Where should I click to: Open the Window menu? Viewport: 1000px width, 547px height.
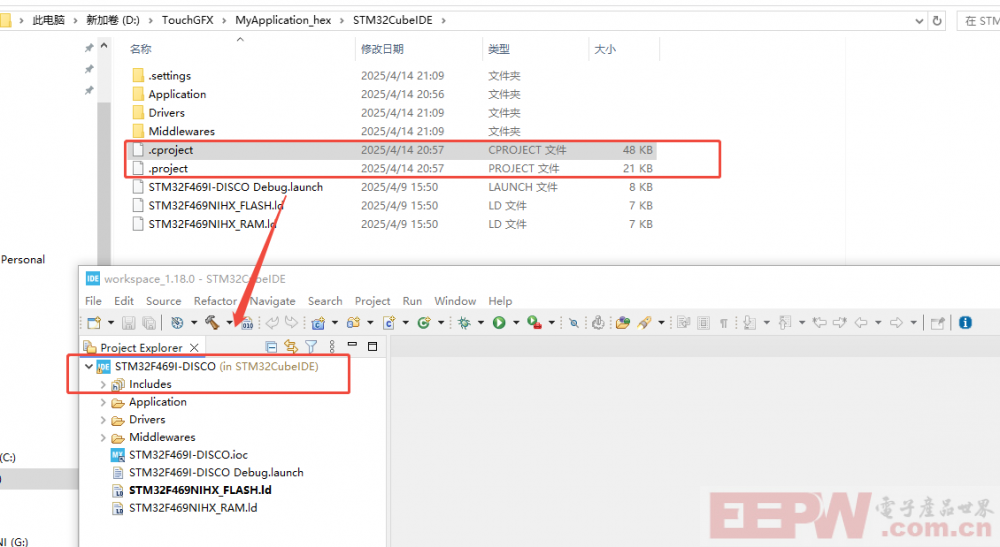coord(455,301)
